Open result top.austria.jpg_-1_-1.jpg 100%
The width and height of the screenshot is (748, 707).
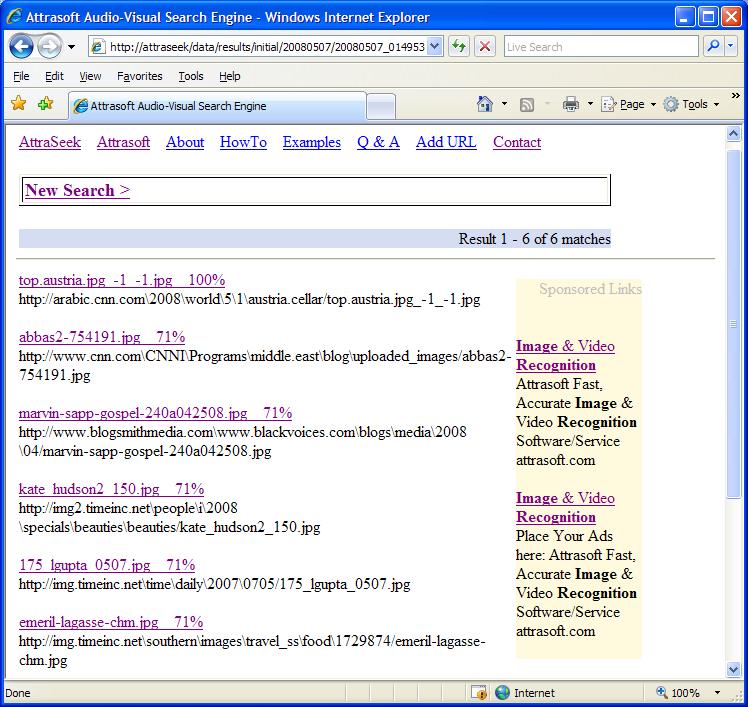click(x=122, y=280)
